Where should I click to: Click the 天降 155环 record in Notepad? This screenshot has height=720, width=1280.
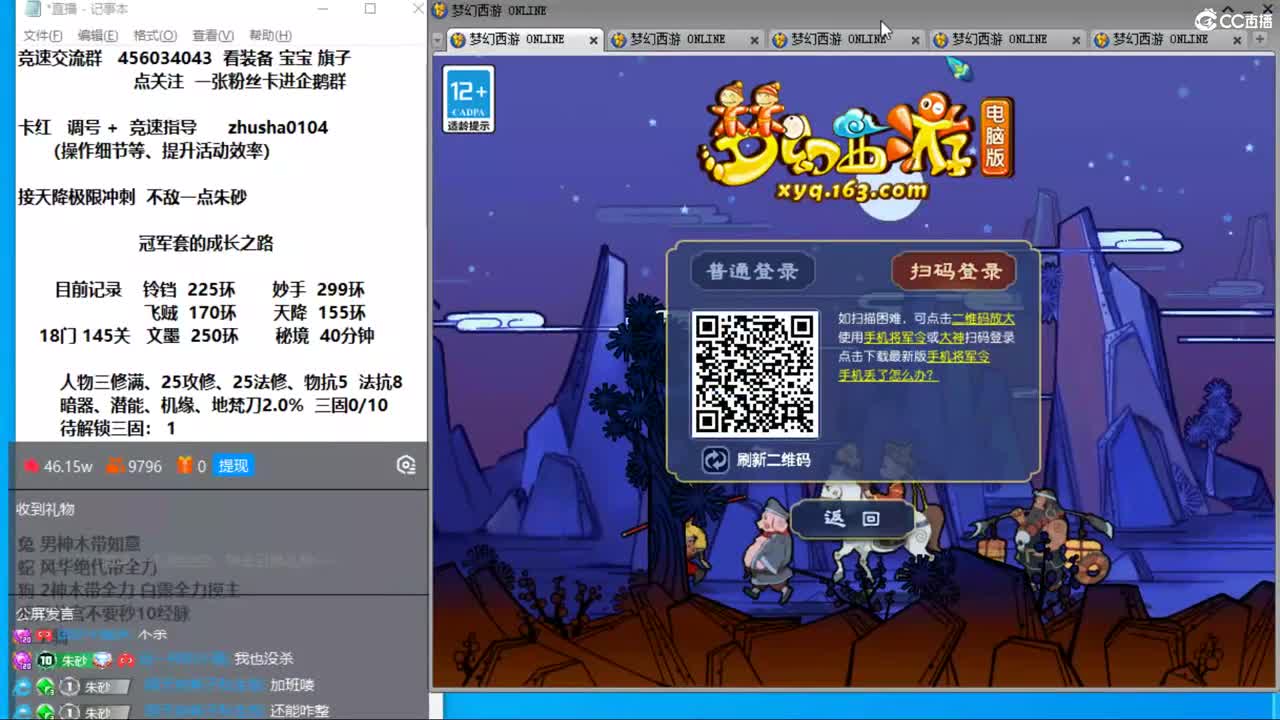tap(320, 313)
